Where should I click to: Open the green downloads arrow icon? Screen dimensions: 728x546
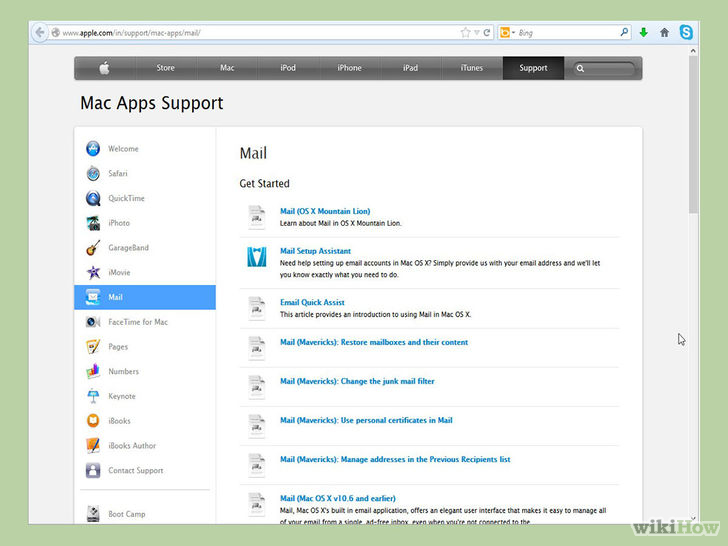tap(644, 32)
